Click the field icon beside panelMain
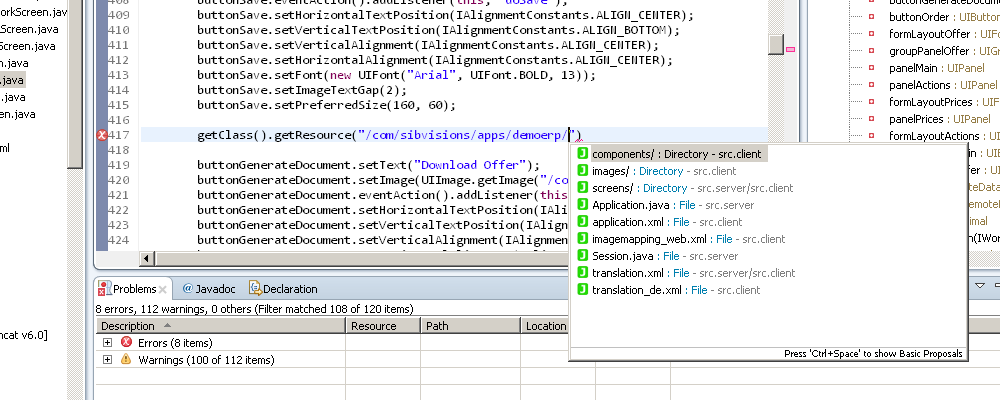The width and height of the screenshot is (1000, 400). pos(871,68)
